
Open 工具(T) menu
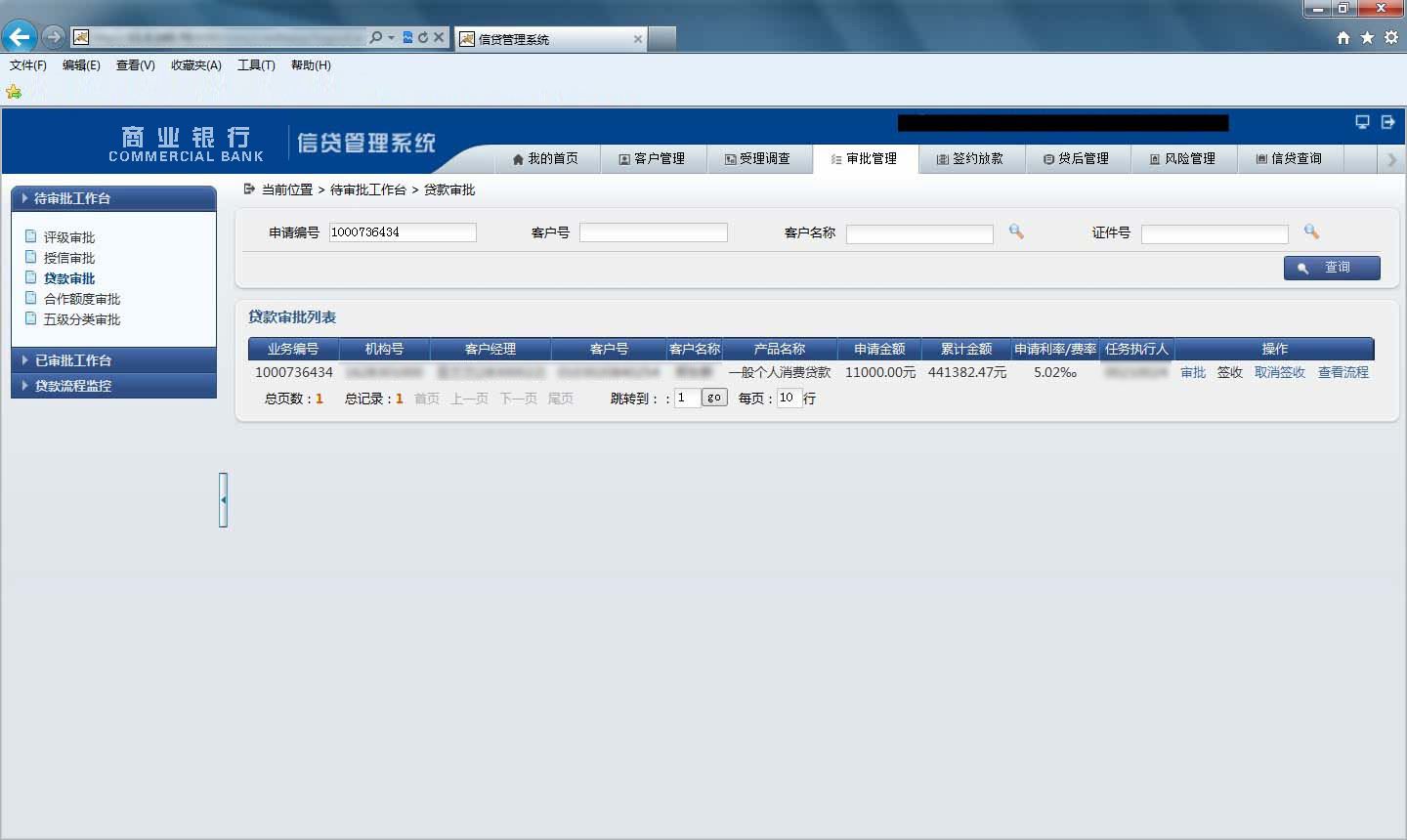tap(256, 65)
